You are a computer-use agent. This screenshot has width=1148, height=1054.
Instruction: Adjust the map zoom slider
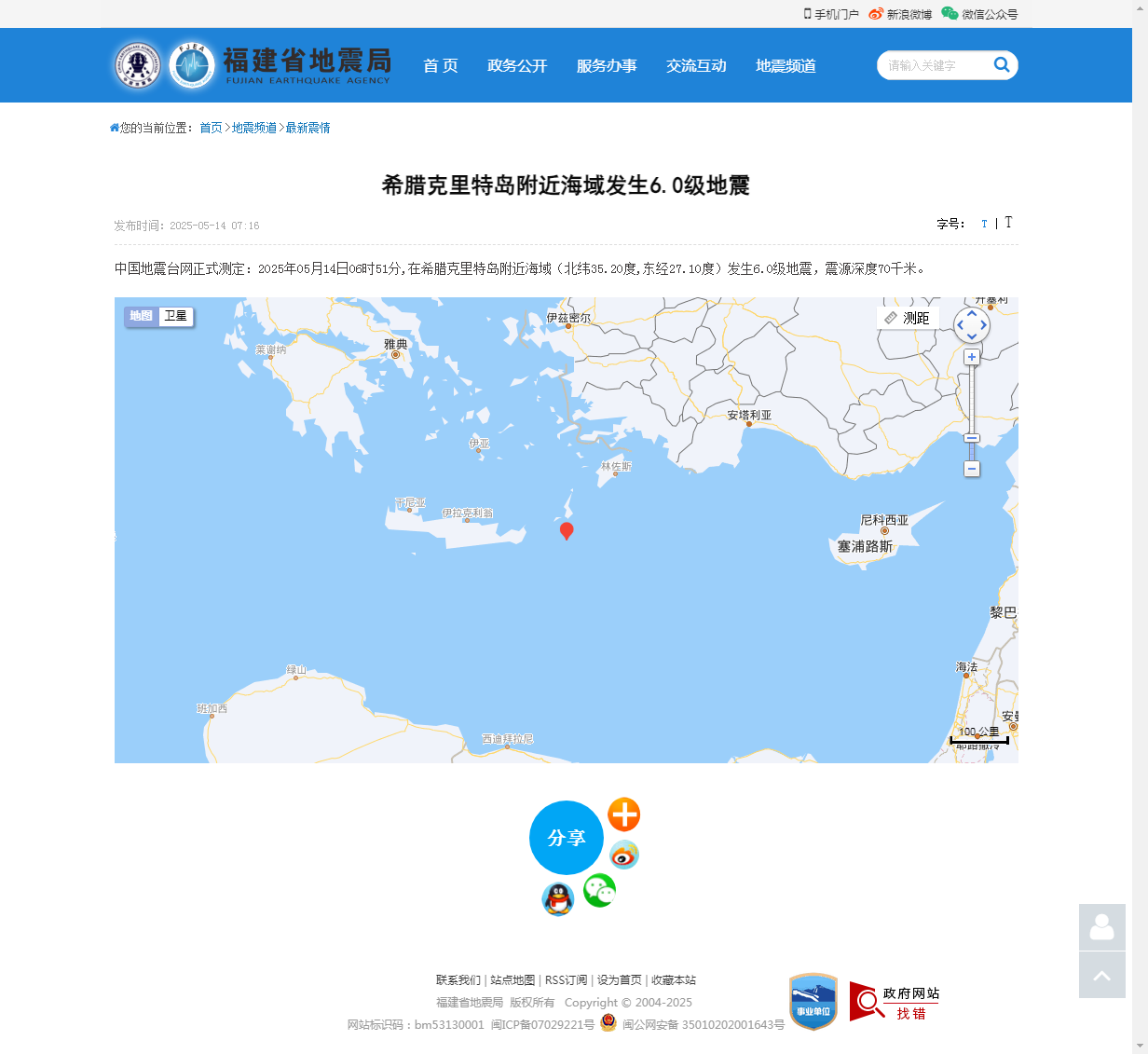point(972,438)
